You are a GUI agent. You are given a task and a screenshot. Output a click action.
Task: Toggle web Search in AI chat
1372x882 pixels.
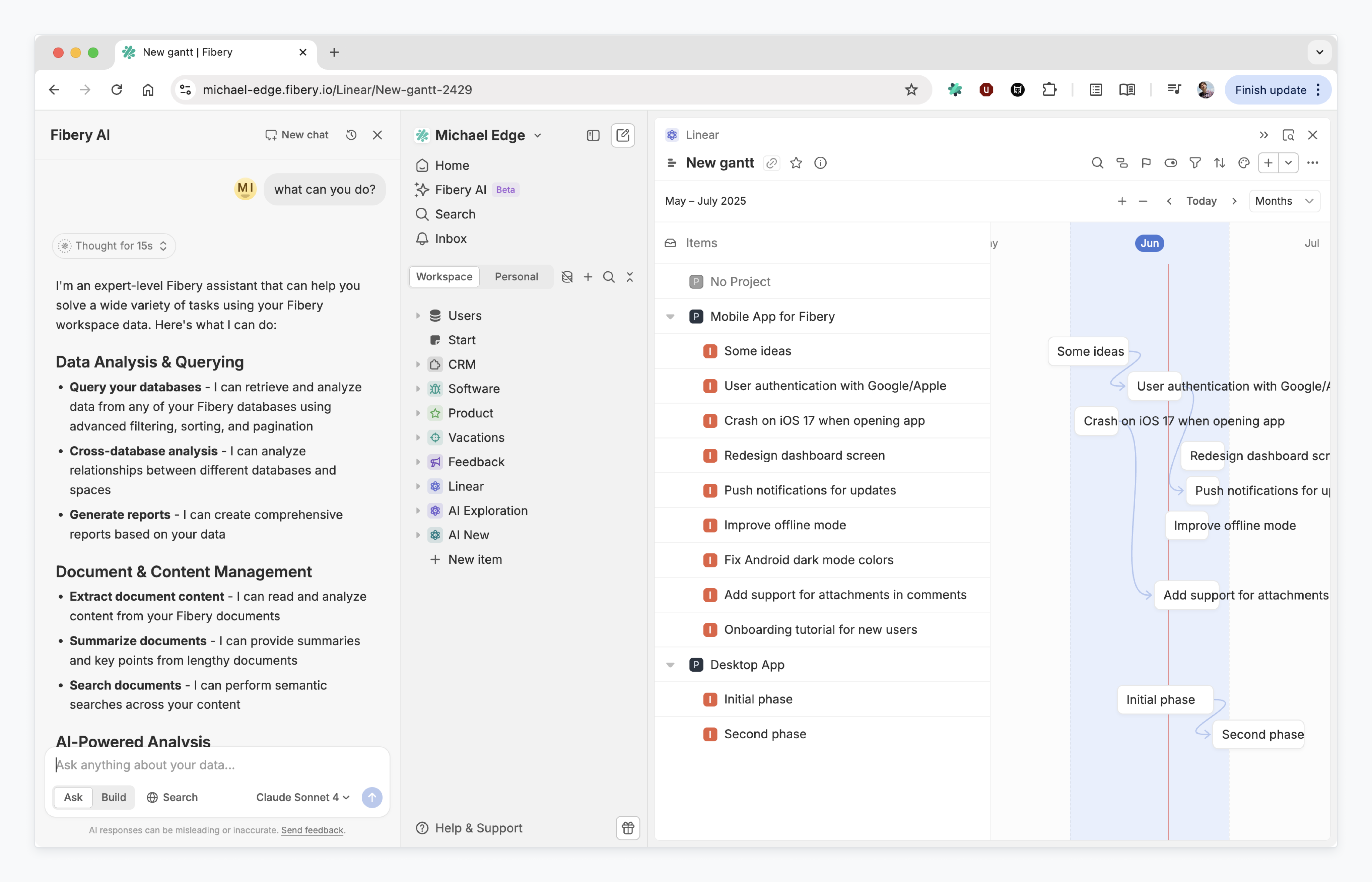coord(172,797)
